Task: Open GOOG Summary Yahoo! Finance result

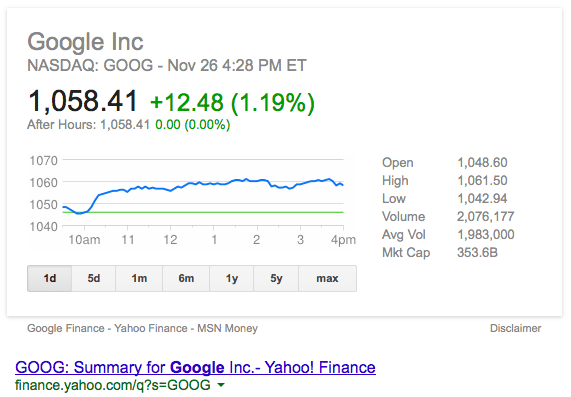Action: pyautogui.click(x=195, y=367)
